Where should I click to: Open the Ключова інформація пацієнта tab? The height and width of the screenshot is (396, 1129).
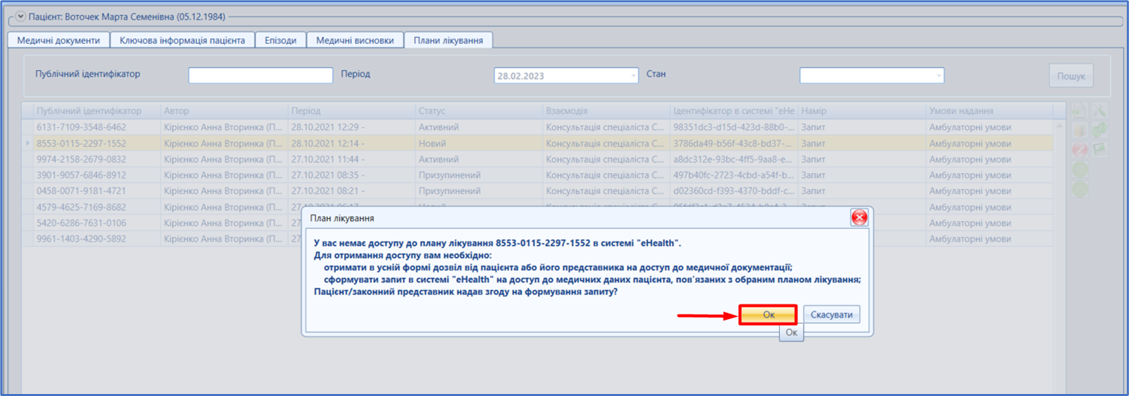182,40
